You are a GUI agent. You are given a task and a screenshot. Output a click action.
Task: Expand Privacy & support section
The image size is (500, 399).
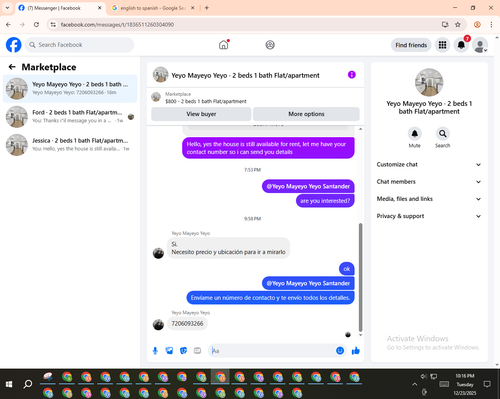(x=429, y=216)
